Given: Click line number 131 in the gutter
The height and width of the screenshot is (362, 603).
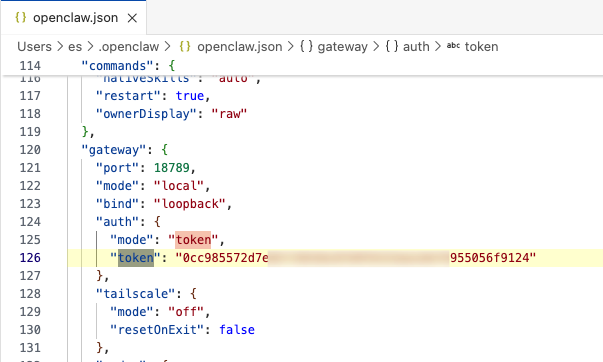Looking at the screenshot, I should click(30, 348).
